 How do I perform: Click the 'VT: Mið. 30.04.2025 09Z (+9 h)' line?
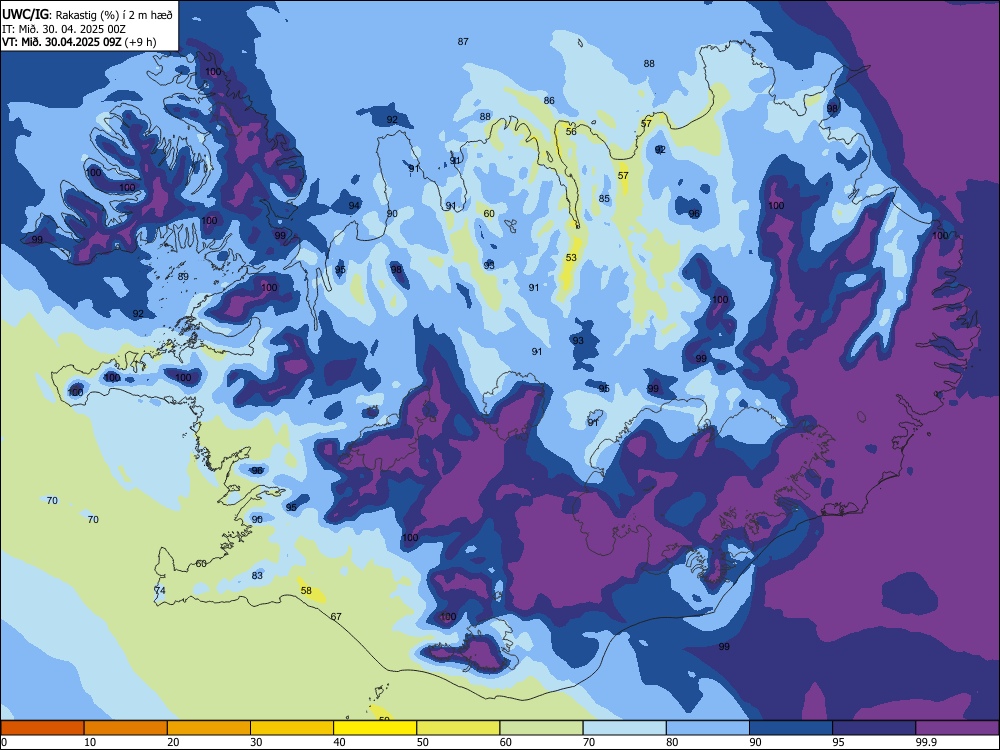coord(79,42)
